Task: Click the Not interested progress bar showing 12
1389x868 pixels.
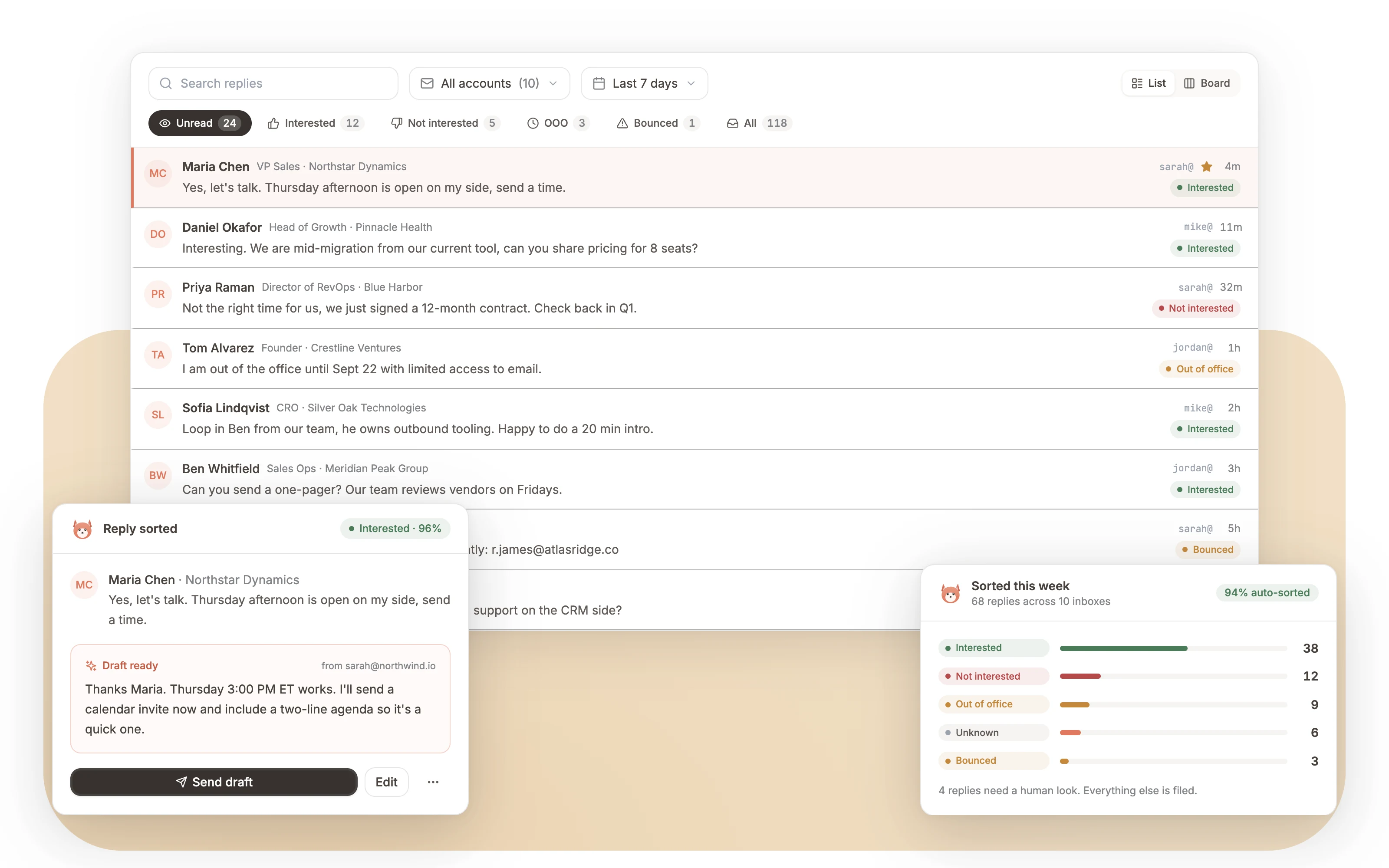Action: coord(1173,676)
